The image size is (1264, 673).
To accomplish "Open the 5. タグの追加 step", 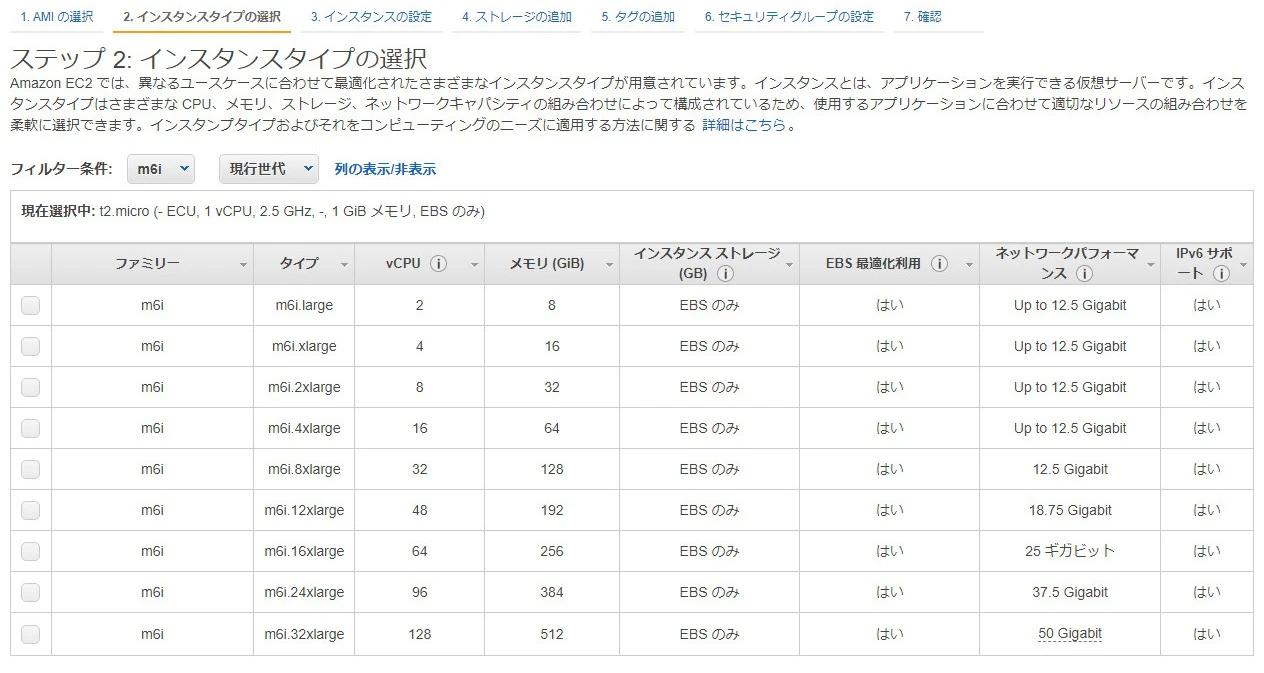I will point(638,17).
